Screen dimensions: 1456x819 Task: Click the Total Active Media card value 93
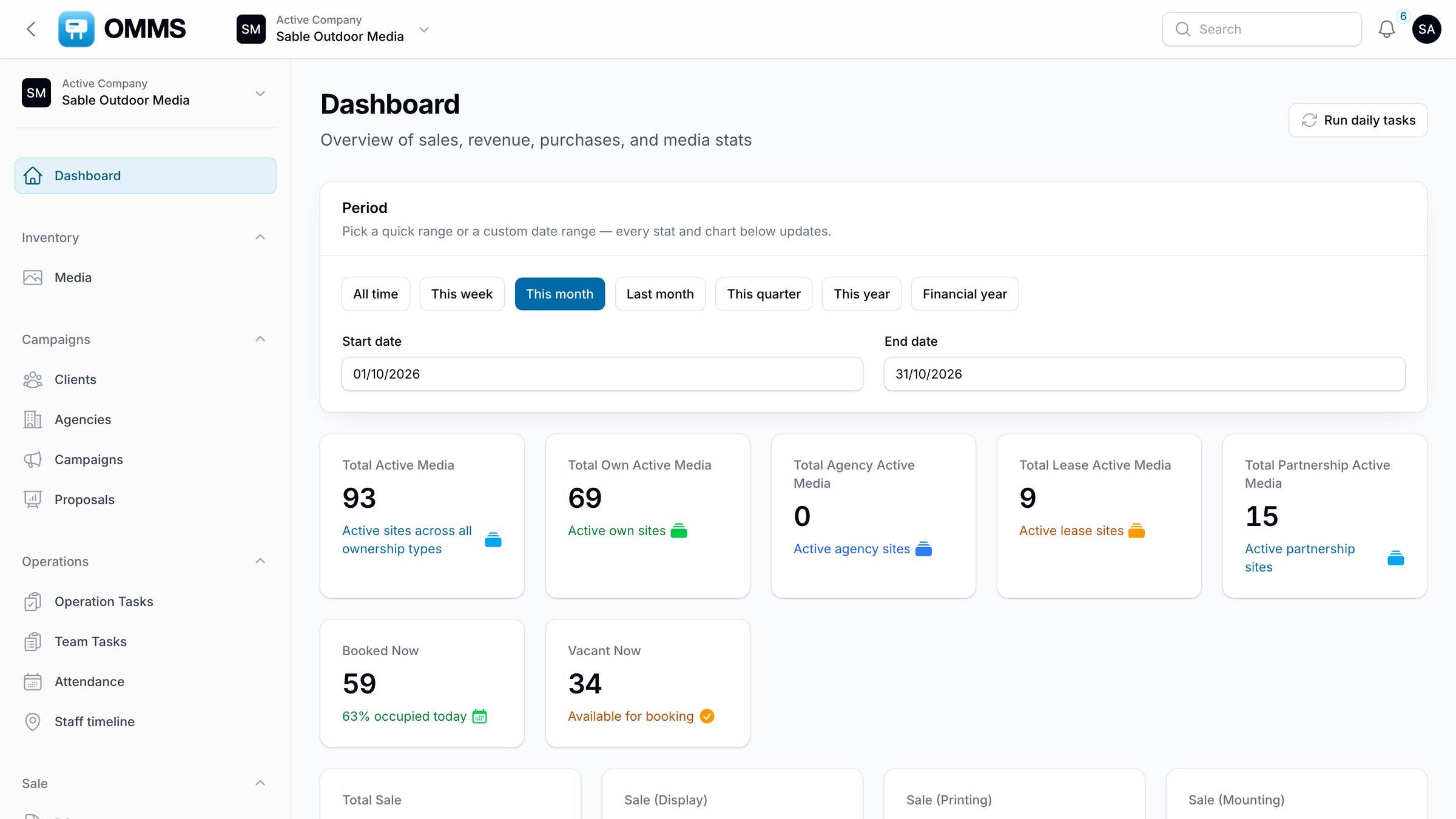tap(359, 498)
